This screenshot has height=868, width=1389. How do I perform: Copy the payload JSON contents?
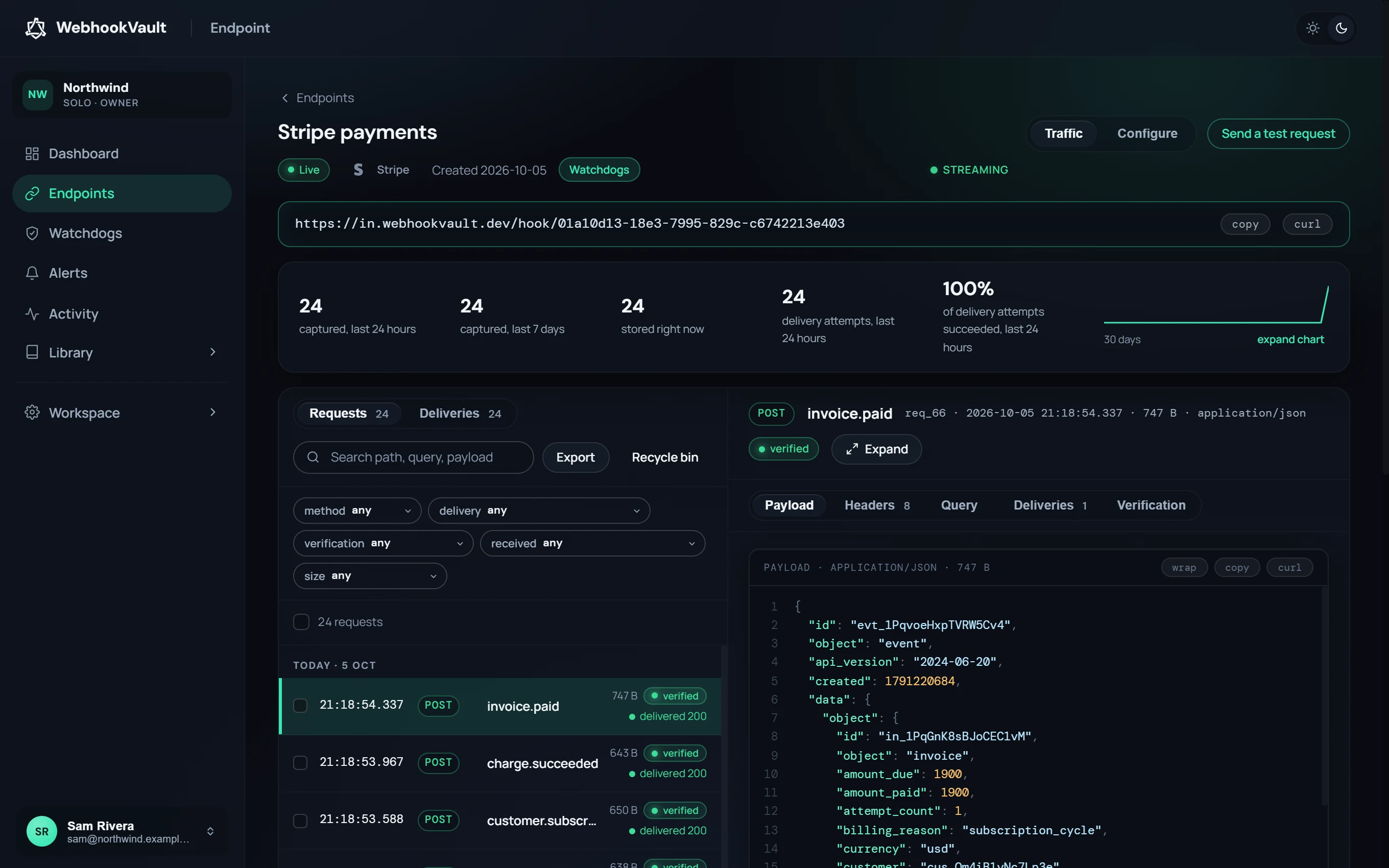pos(1236,567)
